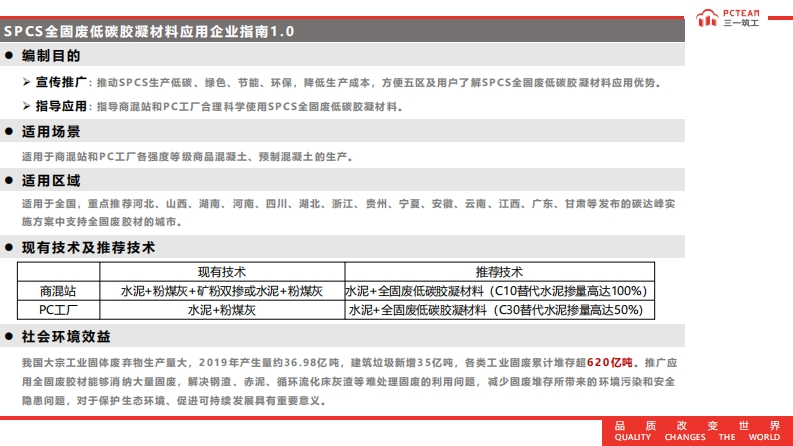Click the line 施方案中支持全固废胶材的城市
793x446 pixels.
click(x=102, y=222)
